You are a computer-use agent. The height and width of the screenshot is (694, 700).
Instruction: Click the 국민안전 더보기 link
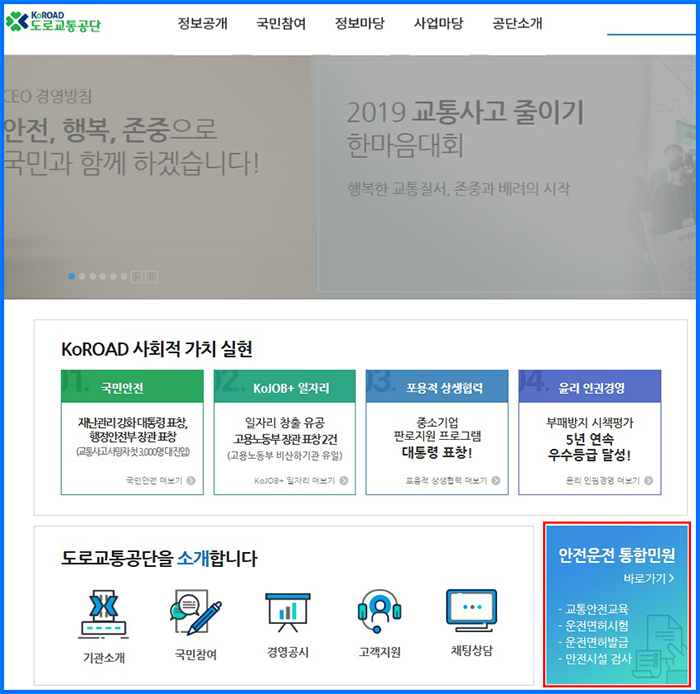coord(154,480)
